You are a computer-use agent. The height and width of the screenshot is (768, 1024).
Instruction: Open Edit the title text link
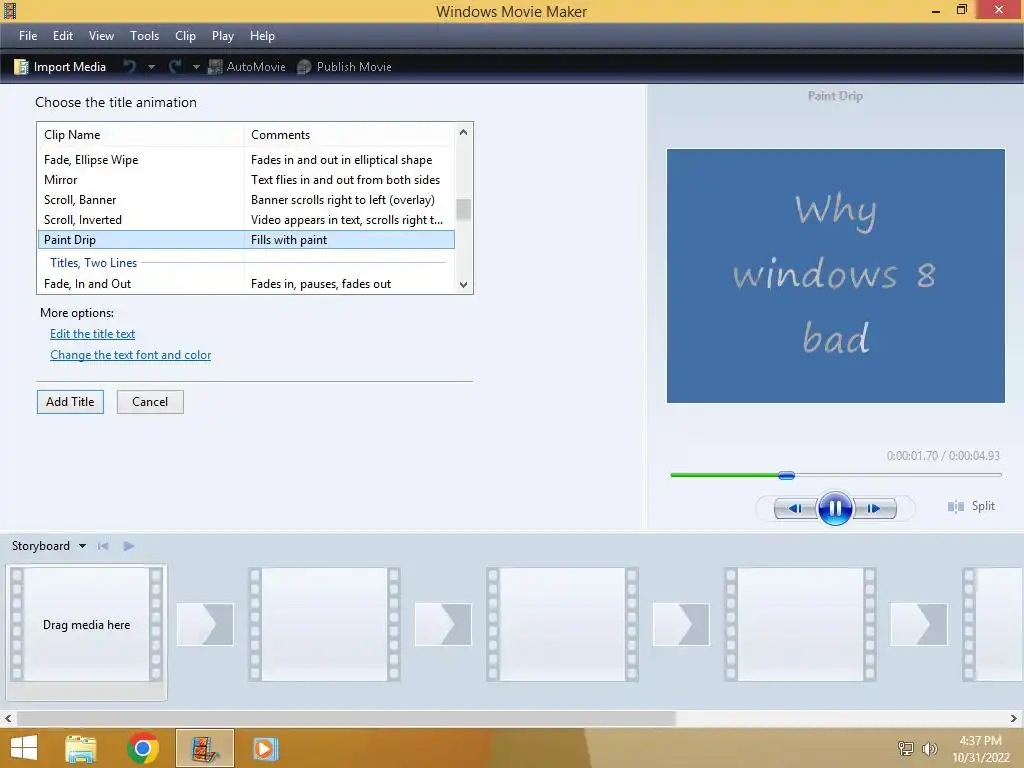[x=93, y=334]
